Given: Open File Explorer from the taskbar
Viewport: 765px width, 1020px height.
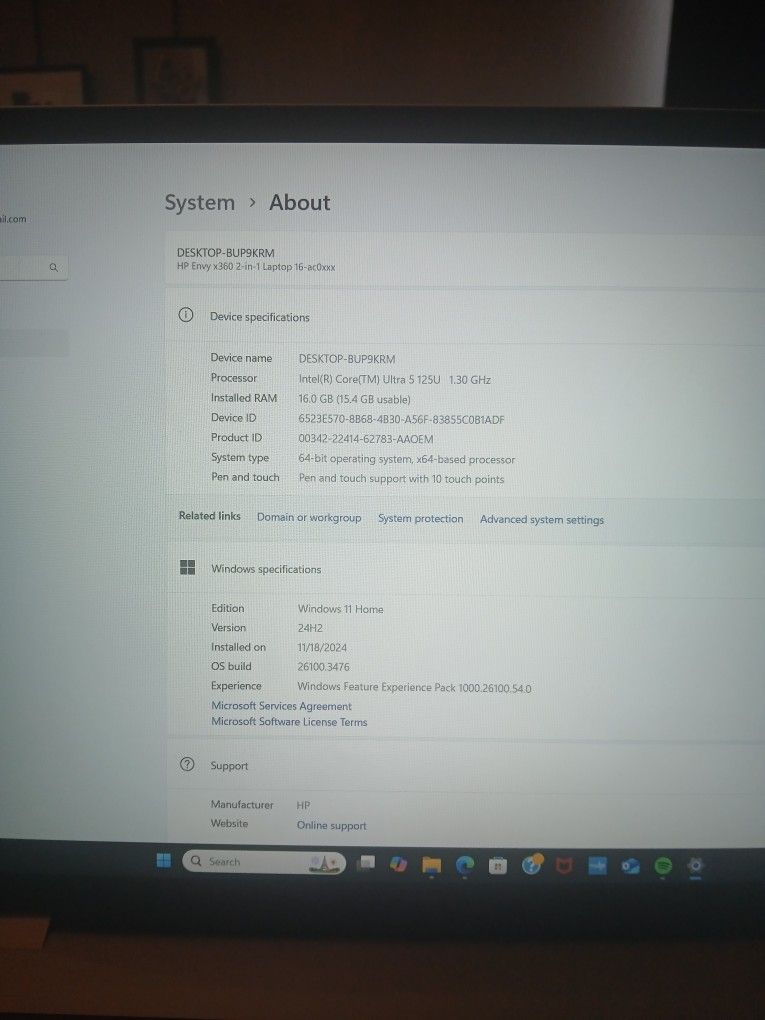Looking at the screenshot, I should tap(431, 865).
